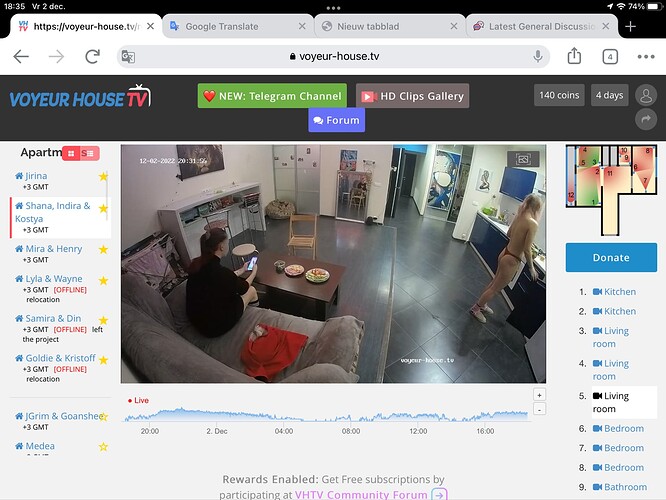This screenshot has width=666, height=500.
Task: Switch to Latest General Discussion tab
Action: pyautogui.click(x=542, y=26)
